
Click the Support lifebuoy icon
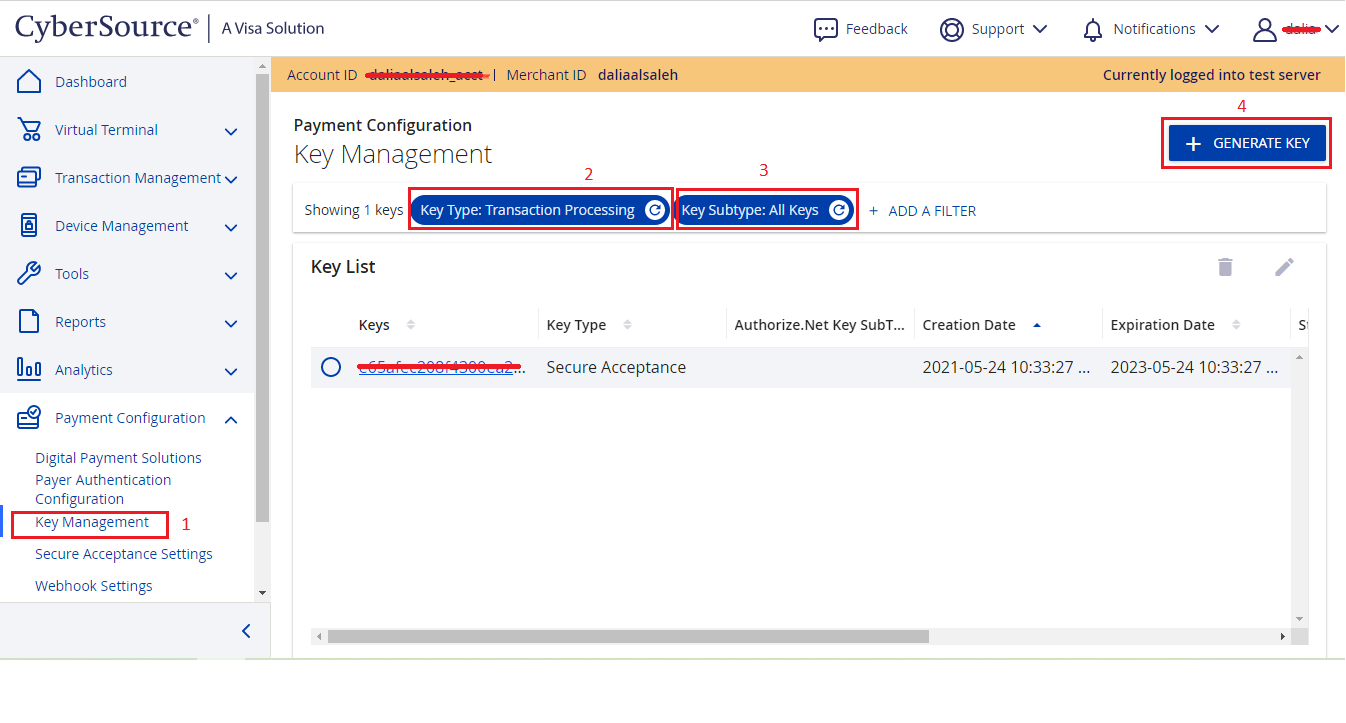click(951, 29)
